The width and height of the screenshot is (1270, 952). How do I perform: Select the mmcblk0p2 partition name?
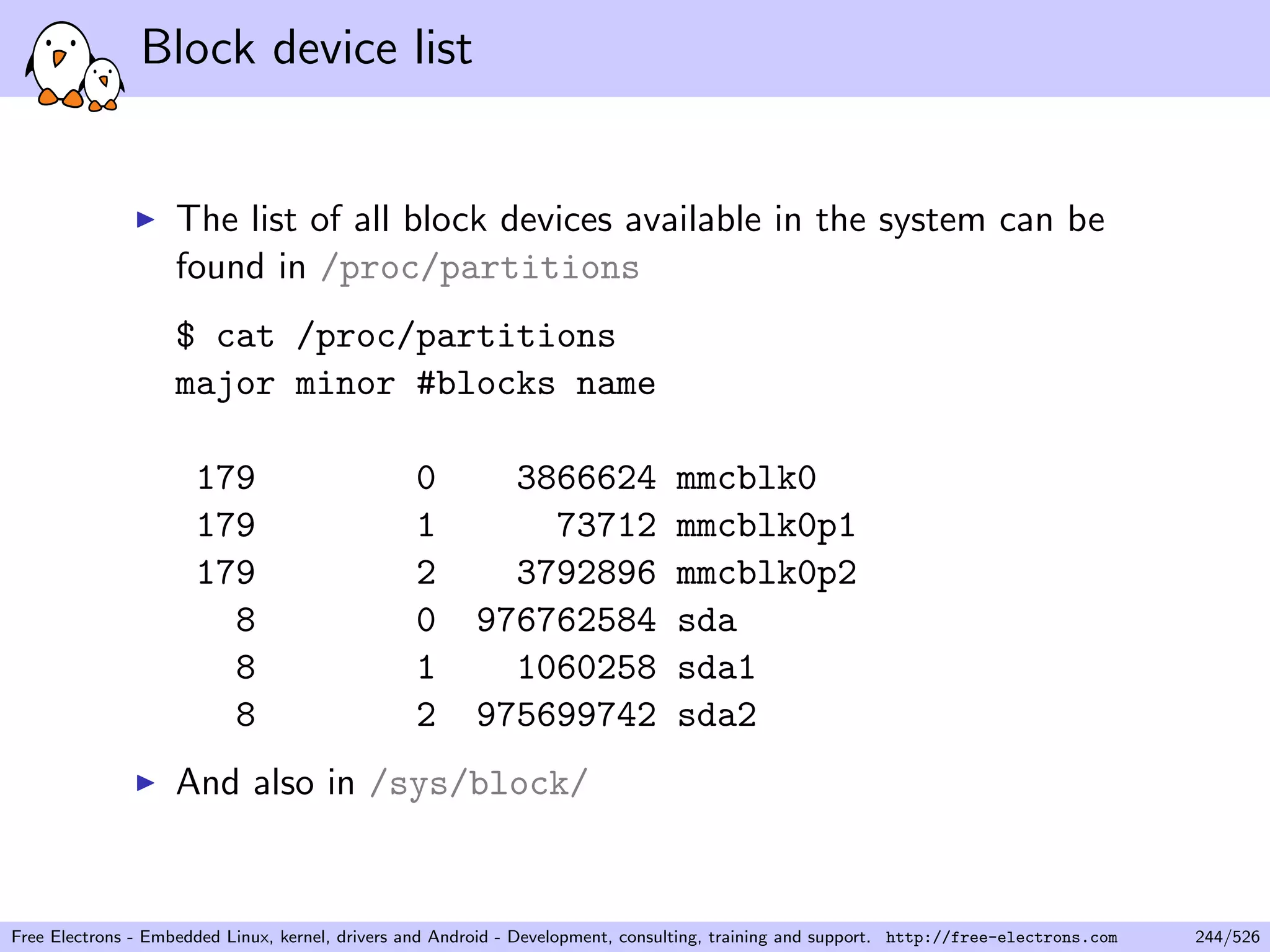pyautogui.click(x=766, y=573)
